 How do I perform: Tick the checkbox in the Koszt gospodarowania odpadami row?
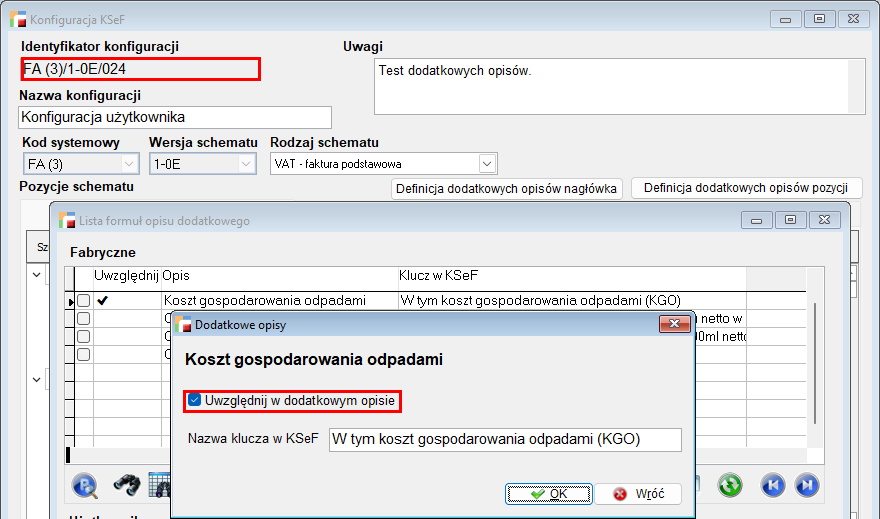[x=84, y=300]
